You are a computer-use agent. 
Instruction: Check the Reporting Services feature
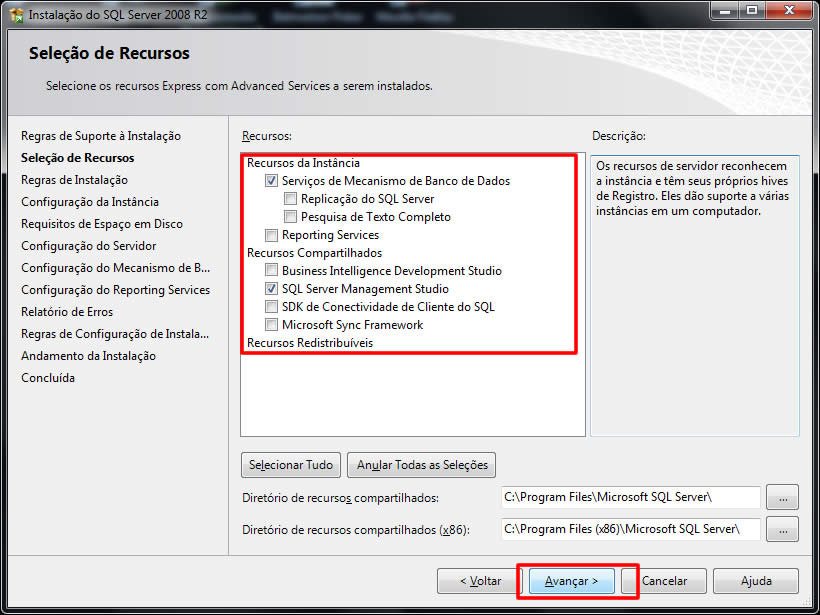tap(272, 235)
